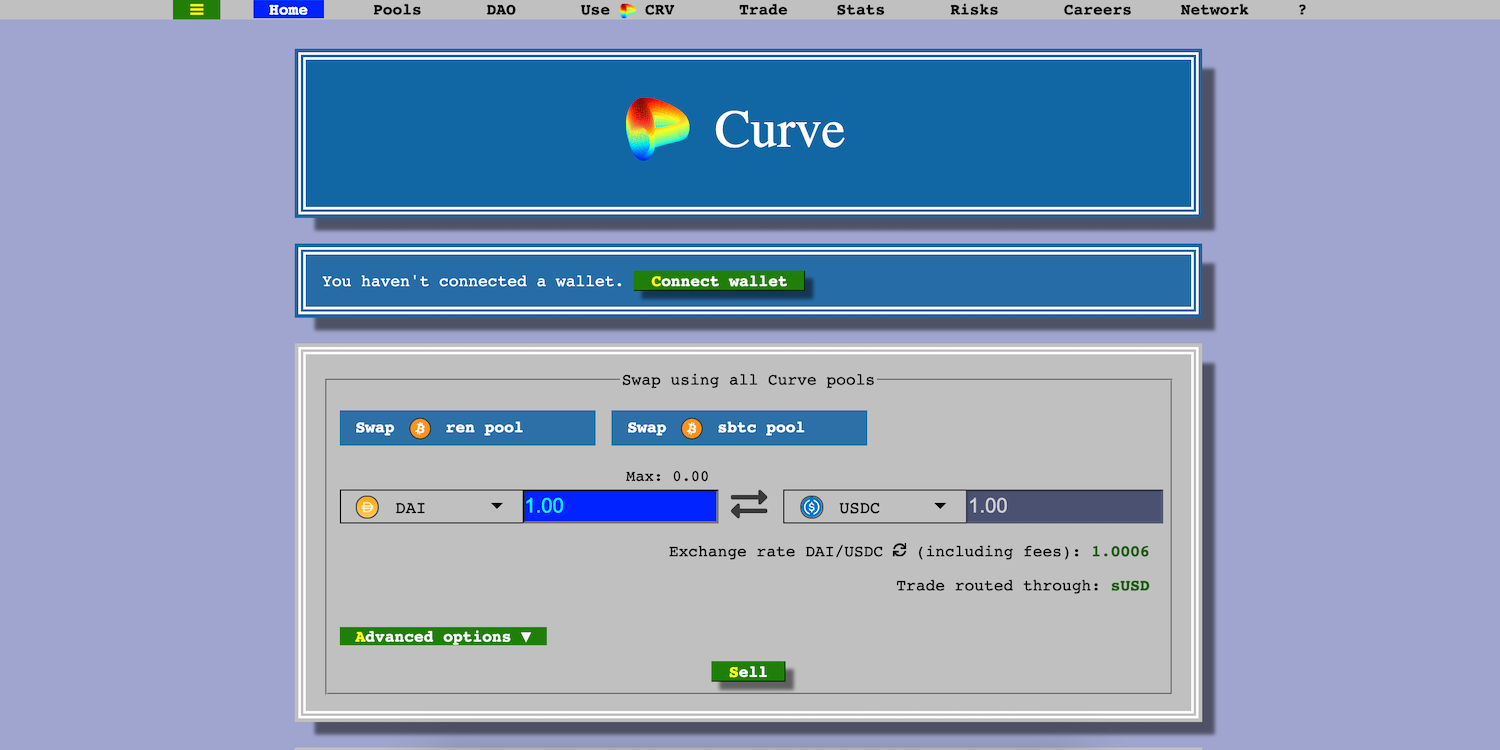Expand Advanced options
1500x750 pixels.
point(443,637)
